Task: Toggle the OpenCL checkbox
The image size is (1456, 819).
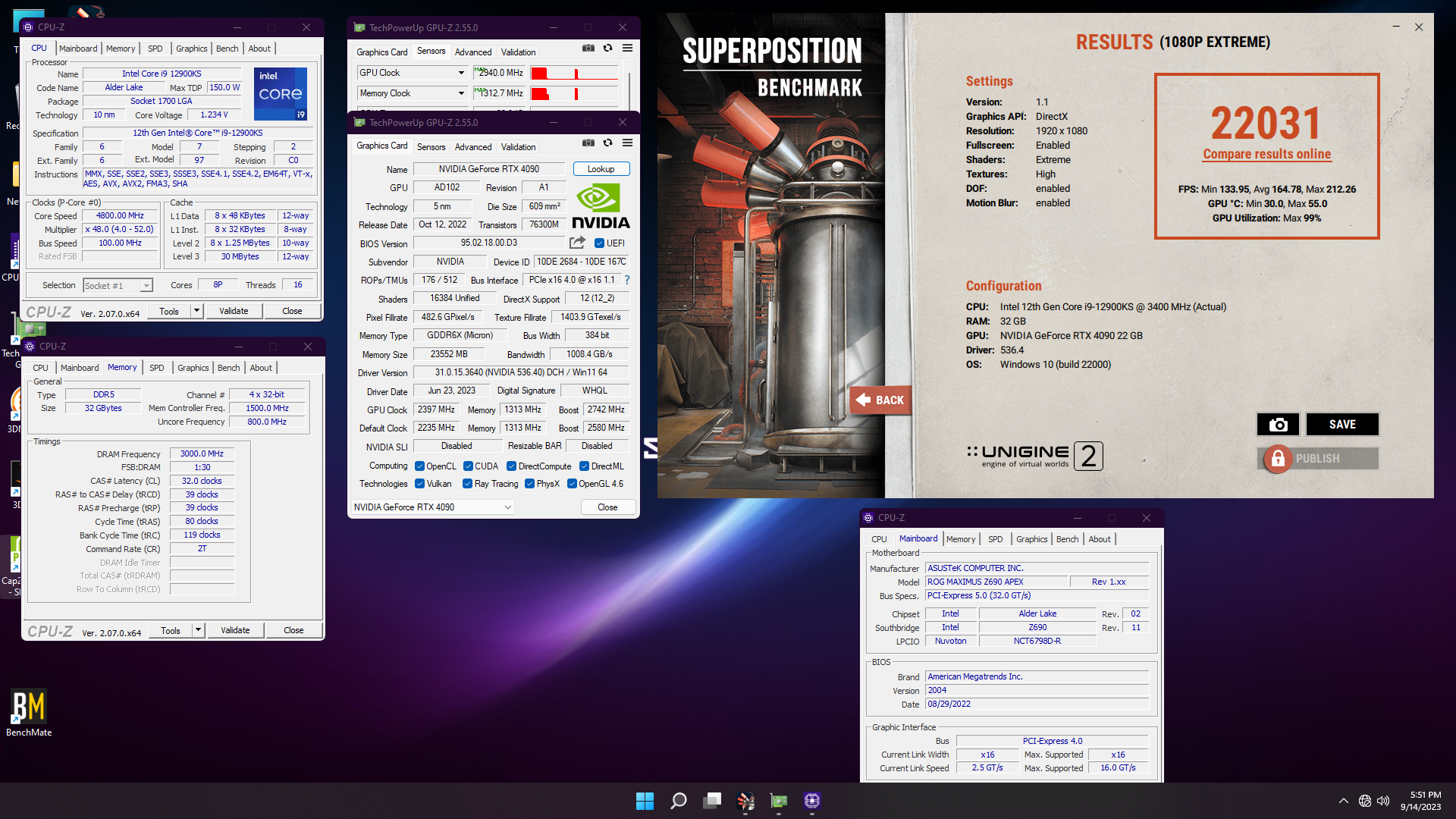Action: (419, 466)
